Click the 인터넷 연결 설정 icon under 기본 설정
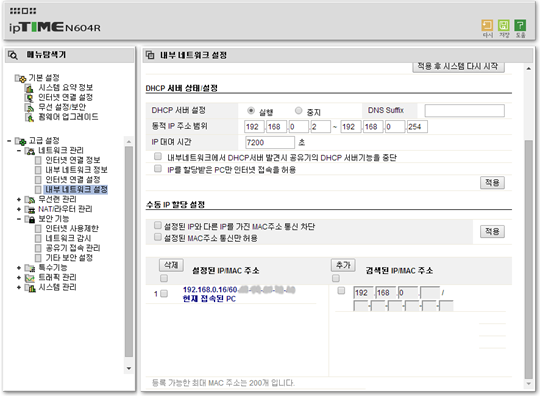This screenshot has width=540, height=396. (29, 98)
